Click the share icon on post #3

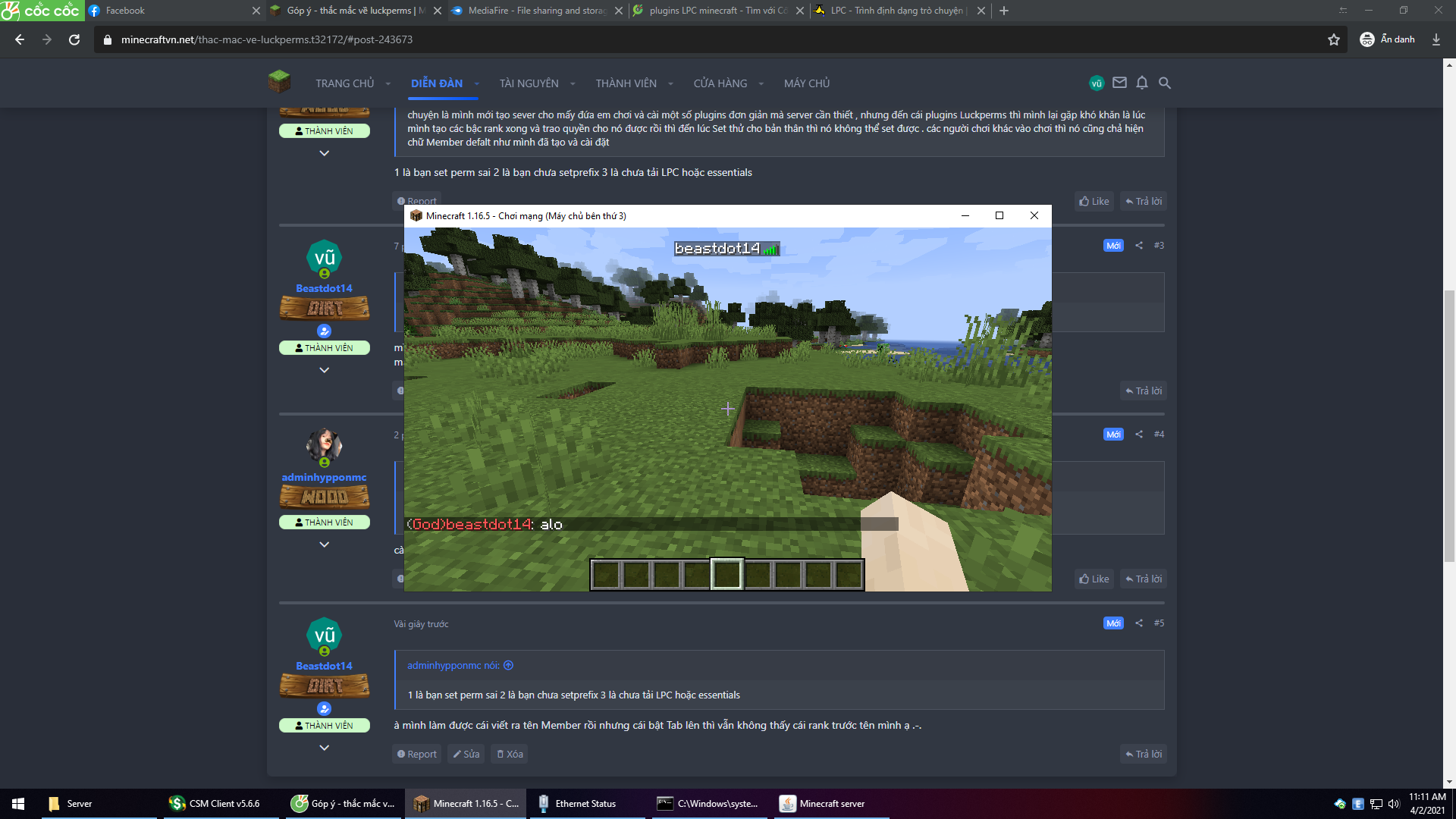1139,245
